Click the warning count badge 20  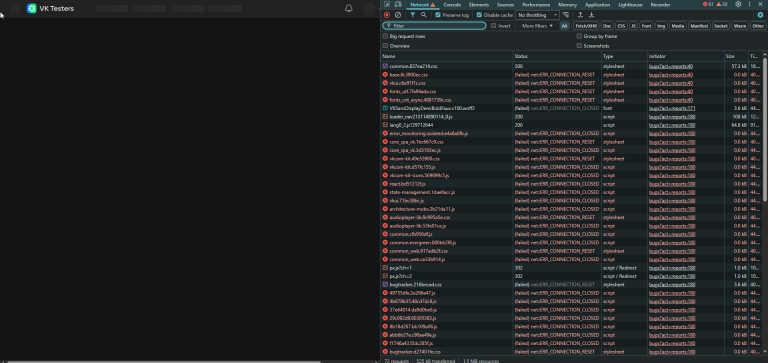click(x=721, y=4)
